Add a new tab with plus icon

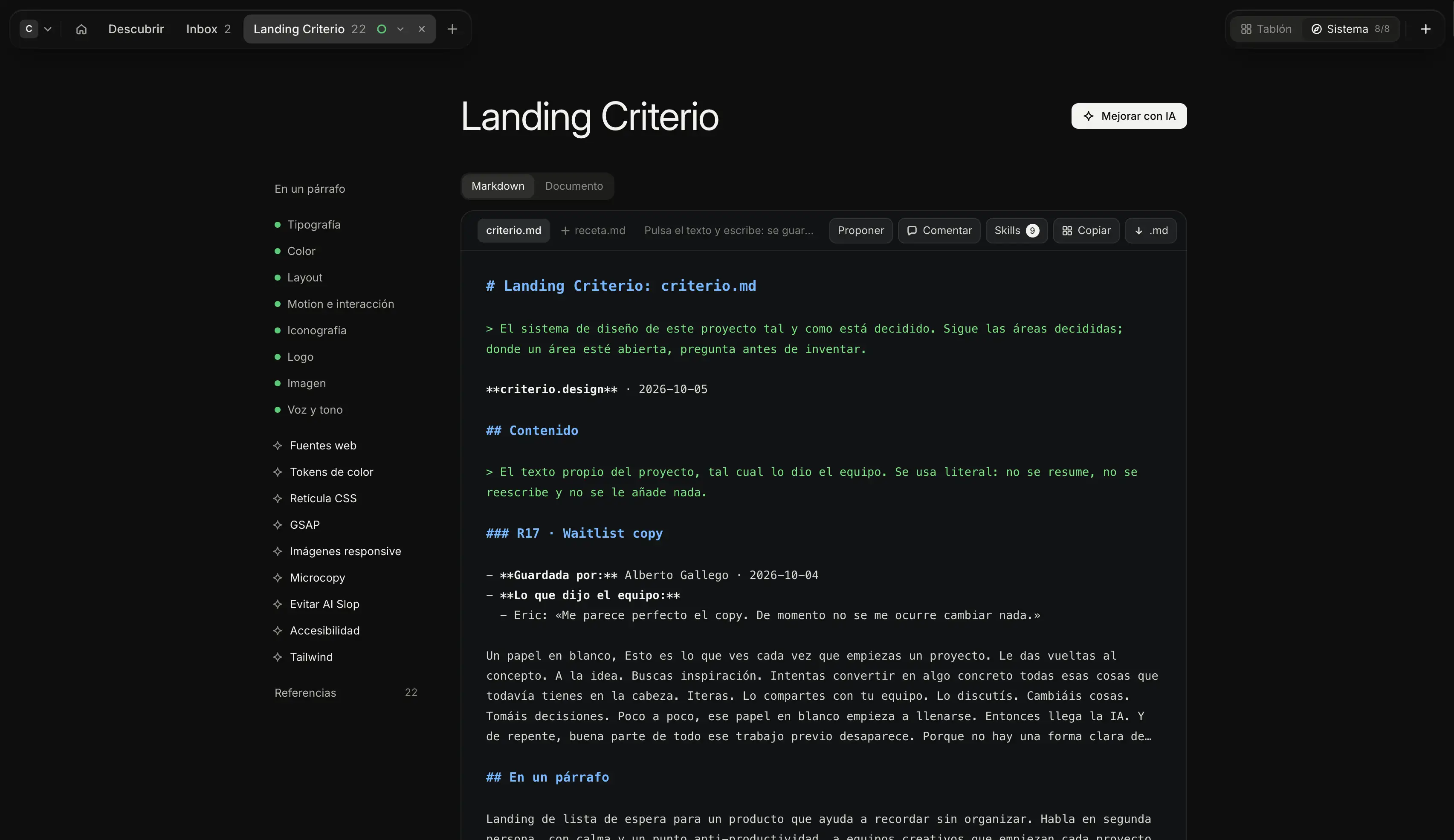click(452, 29)
